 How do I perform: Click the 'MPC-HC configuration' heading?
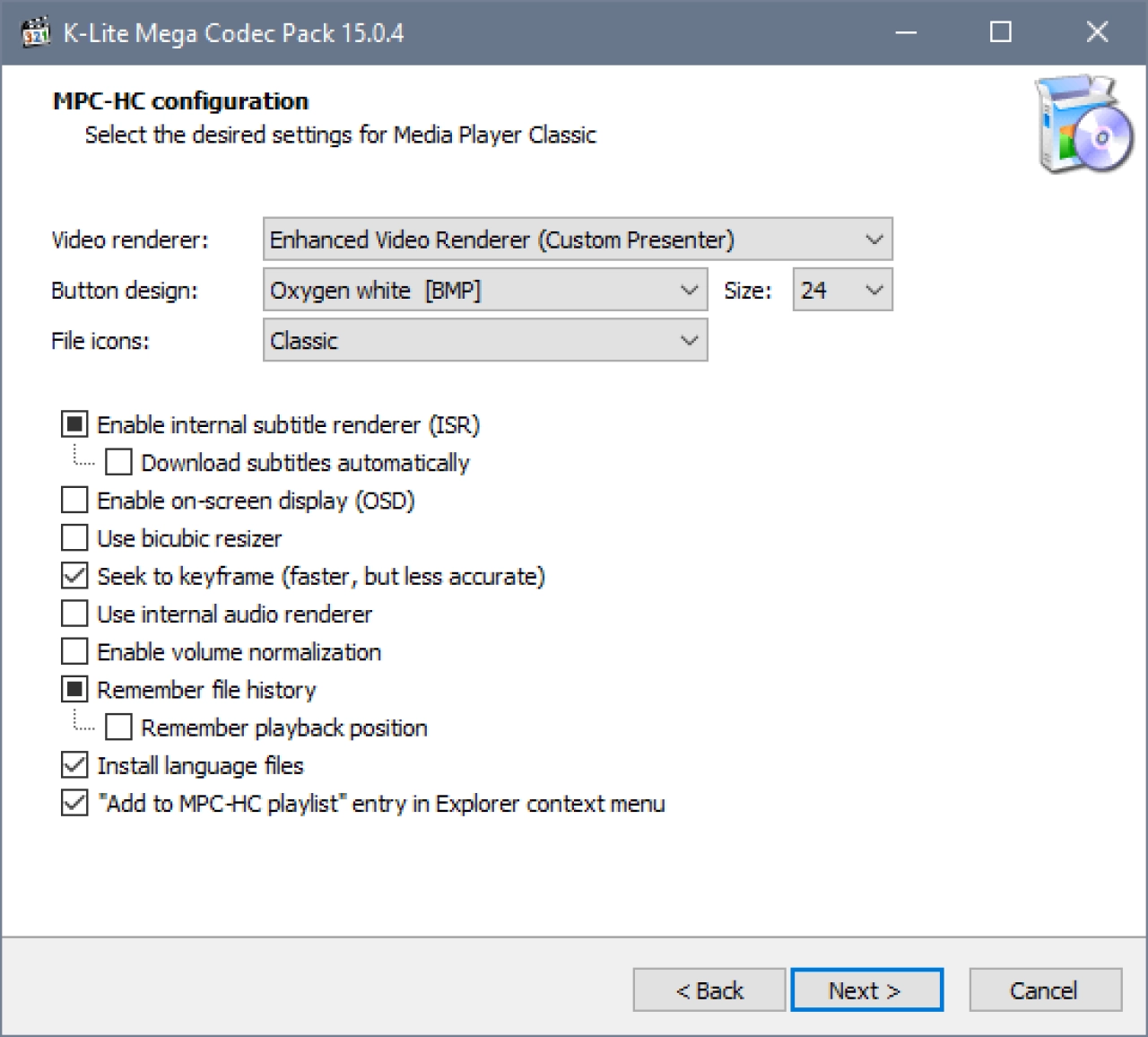(180, 100)
